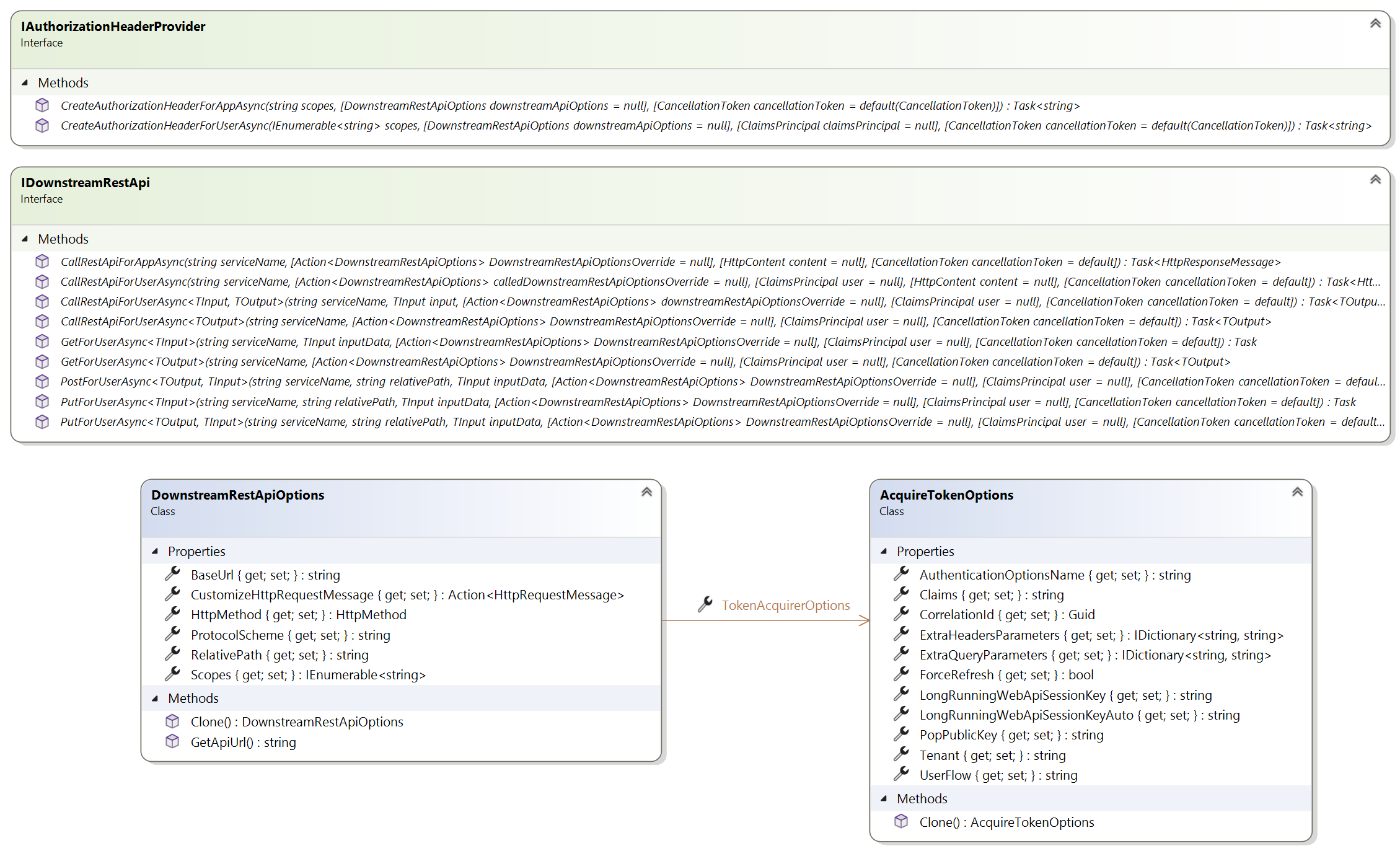Collapse the Methods section in IDownstreamRestApi
1400x851 pixels.
[24, 239]
